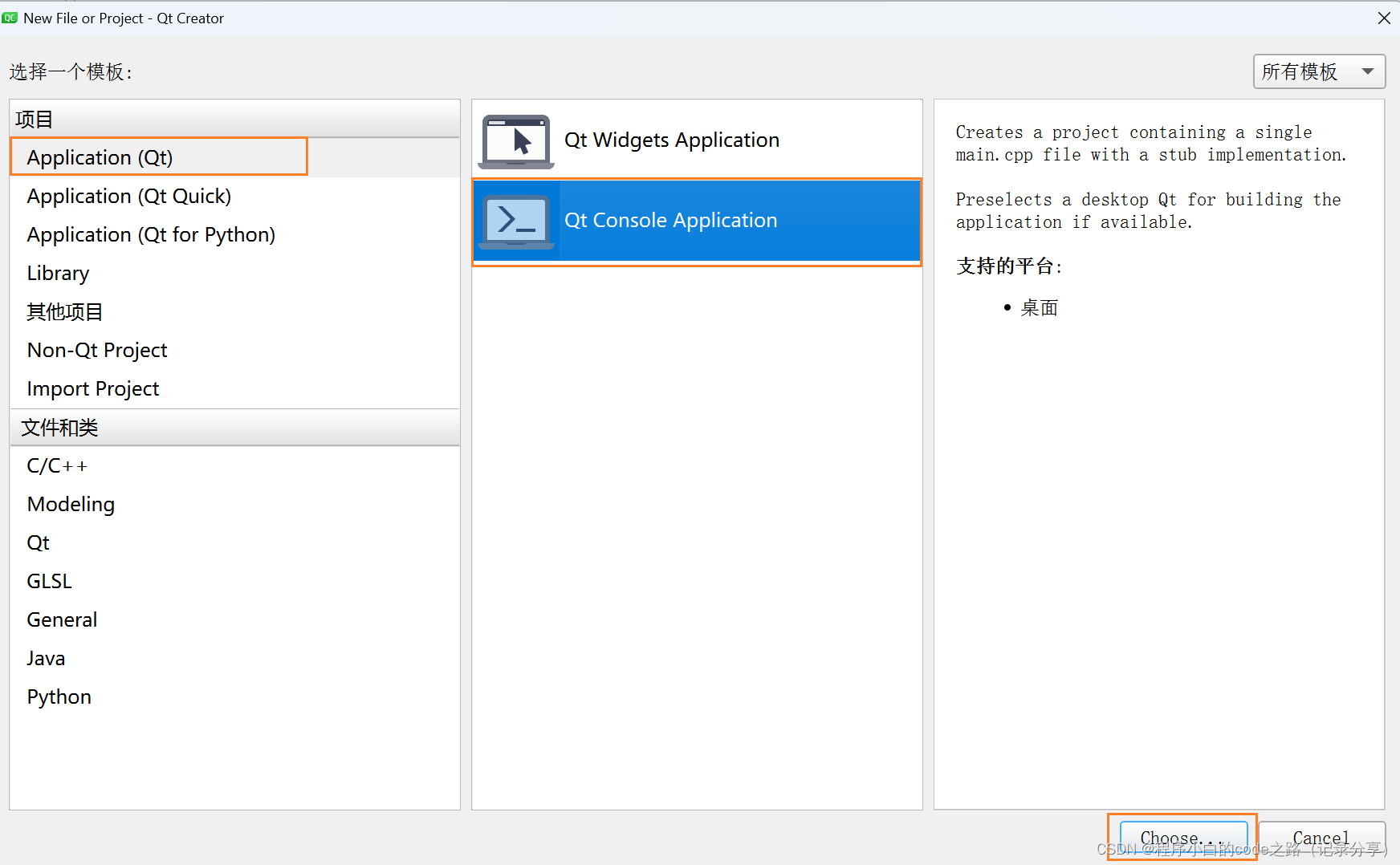This screenshot has height=865, width=1400.
Task: Click the 文件和类 section header
Action: click(234, 427)
